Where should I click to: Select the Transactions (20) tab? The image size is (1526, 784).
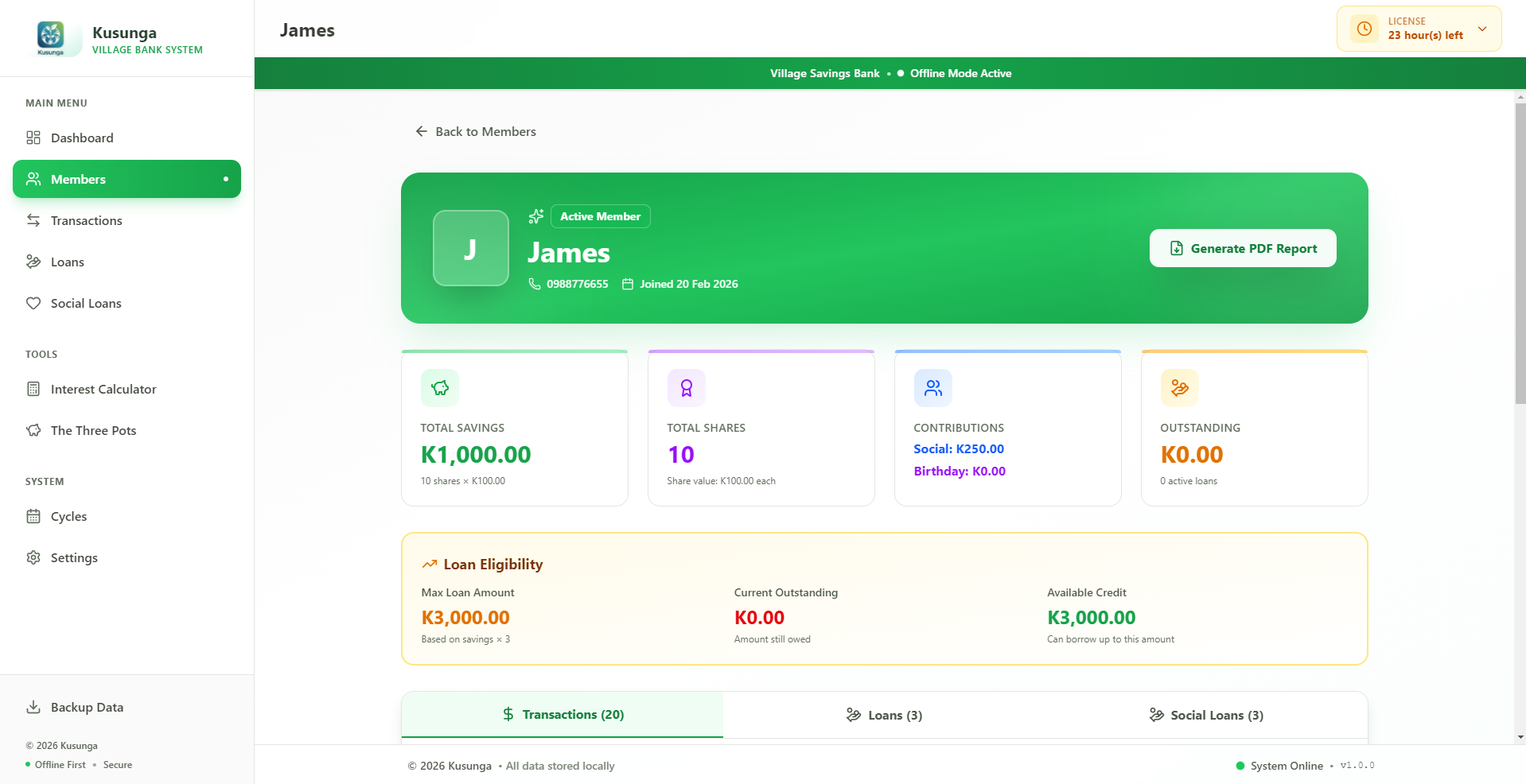click(x=563, y=715)
